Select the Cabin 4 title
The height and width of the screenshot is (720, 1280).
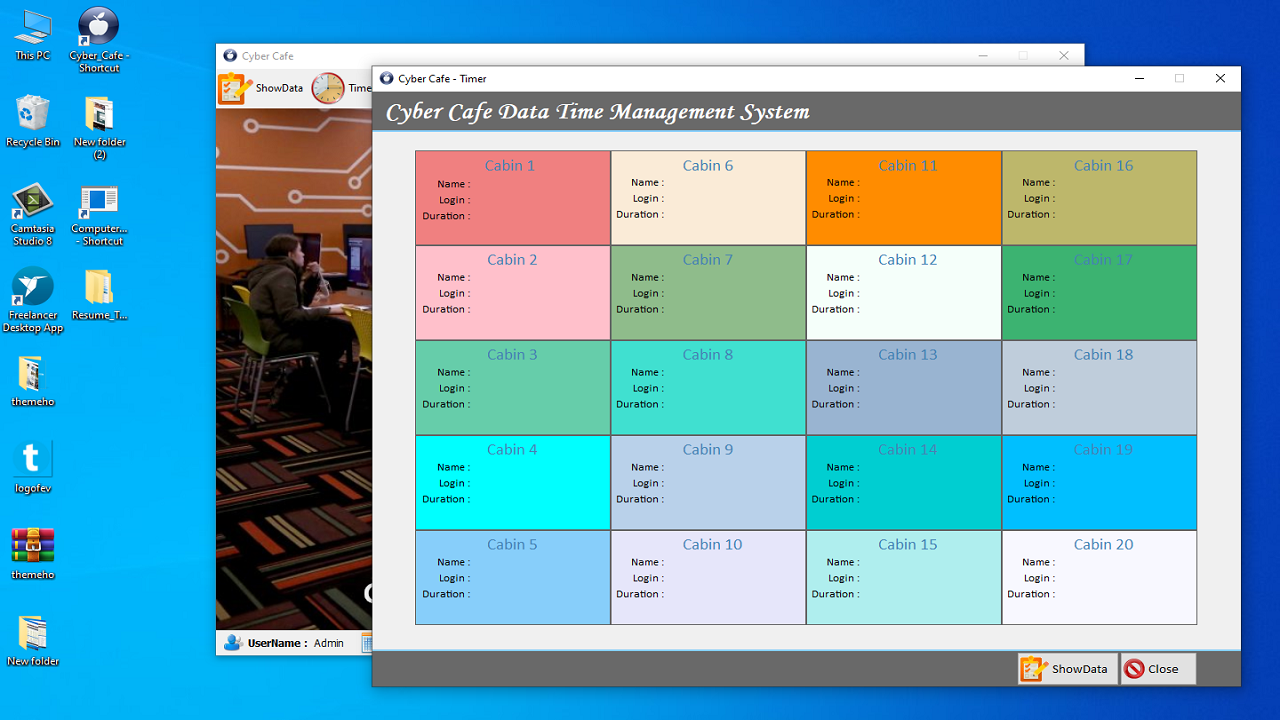click(512, 450)
